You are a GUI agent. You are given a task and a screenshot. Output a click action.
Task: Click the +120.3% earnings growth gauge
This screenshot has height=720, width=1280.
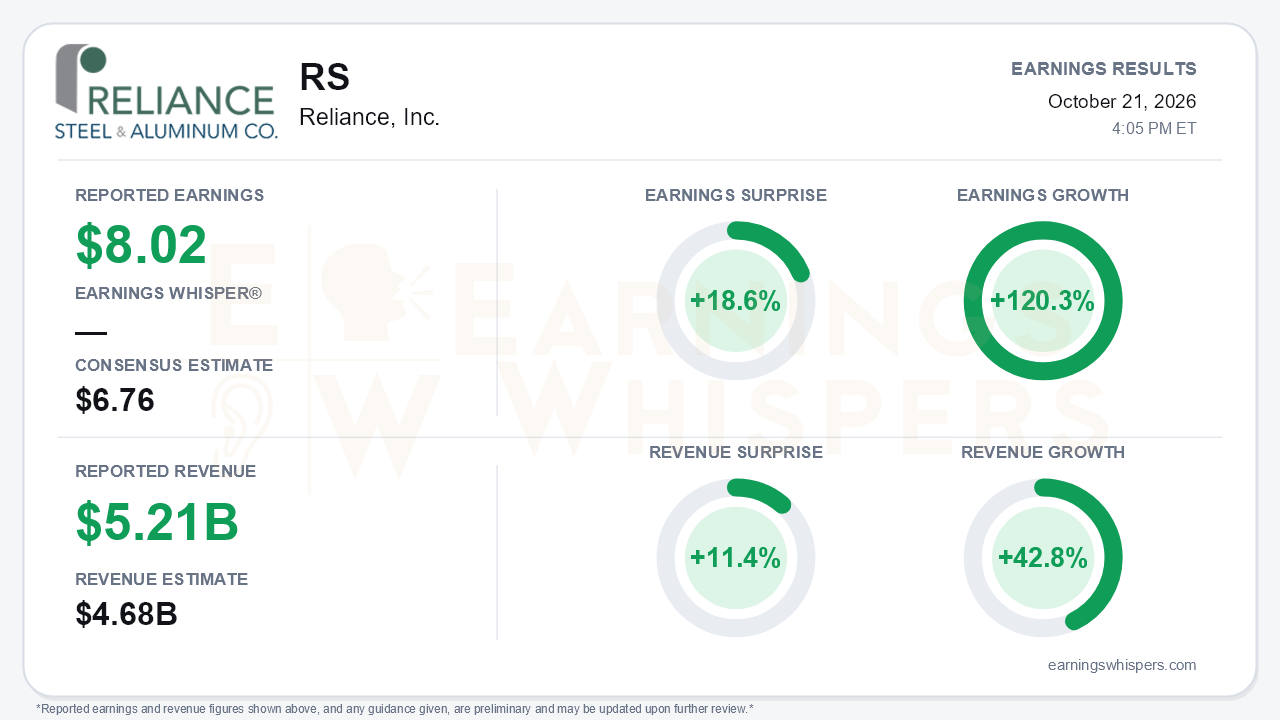(x=1043, y=301)
